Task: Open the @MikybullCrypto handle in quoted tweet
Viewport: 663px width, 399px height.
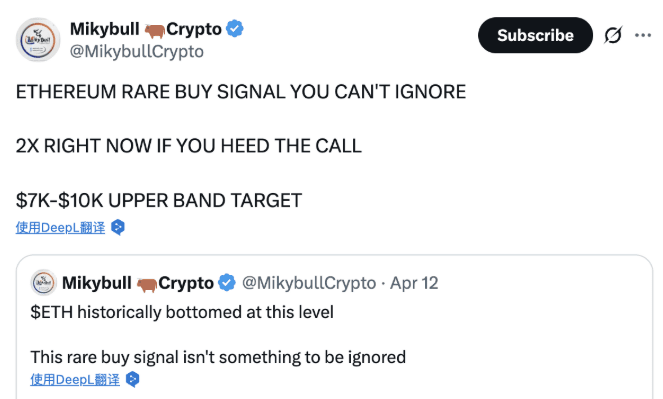Action: pyautogui.click(x=309, y=283)
